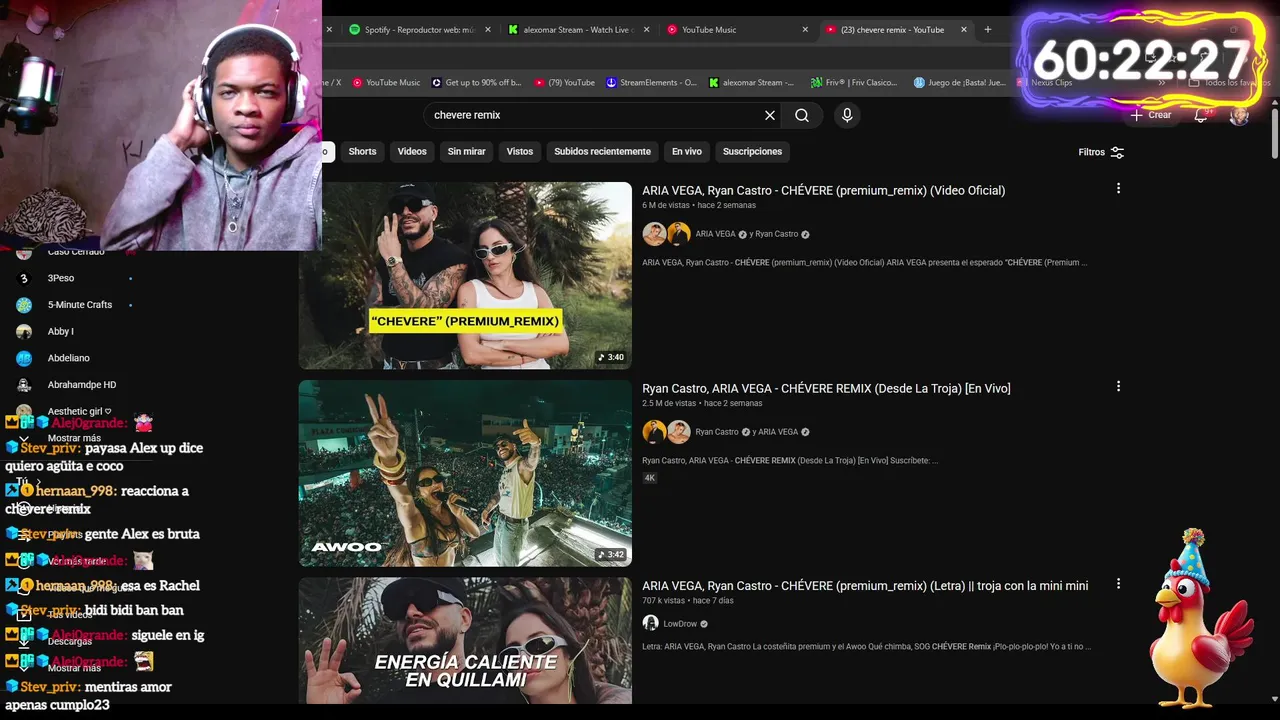Open the Filtros filter icon

coord(1117,152)
